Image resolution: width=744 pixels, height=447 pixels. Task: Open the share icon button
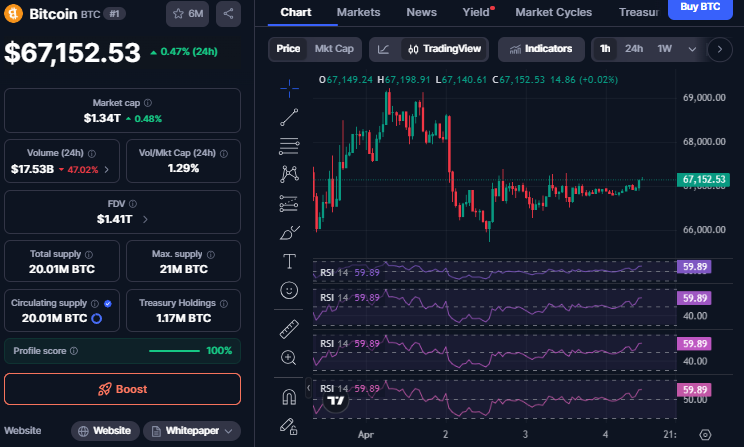(x=228, y=14)
